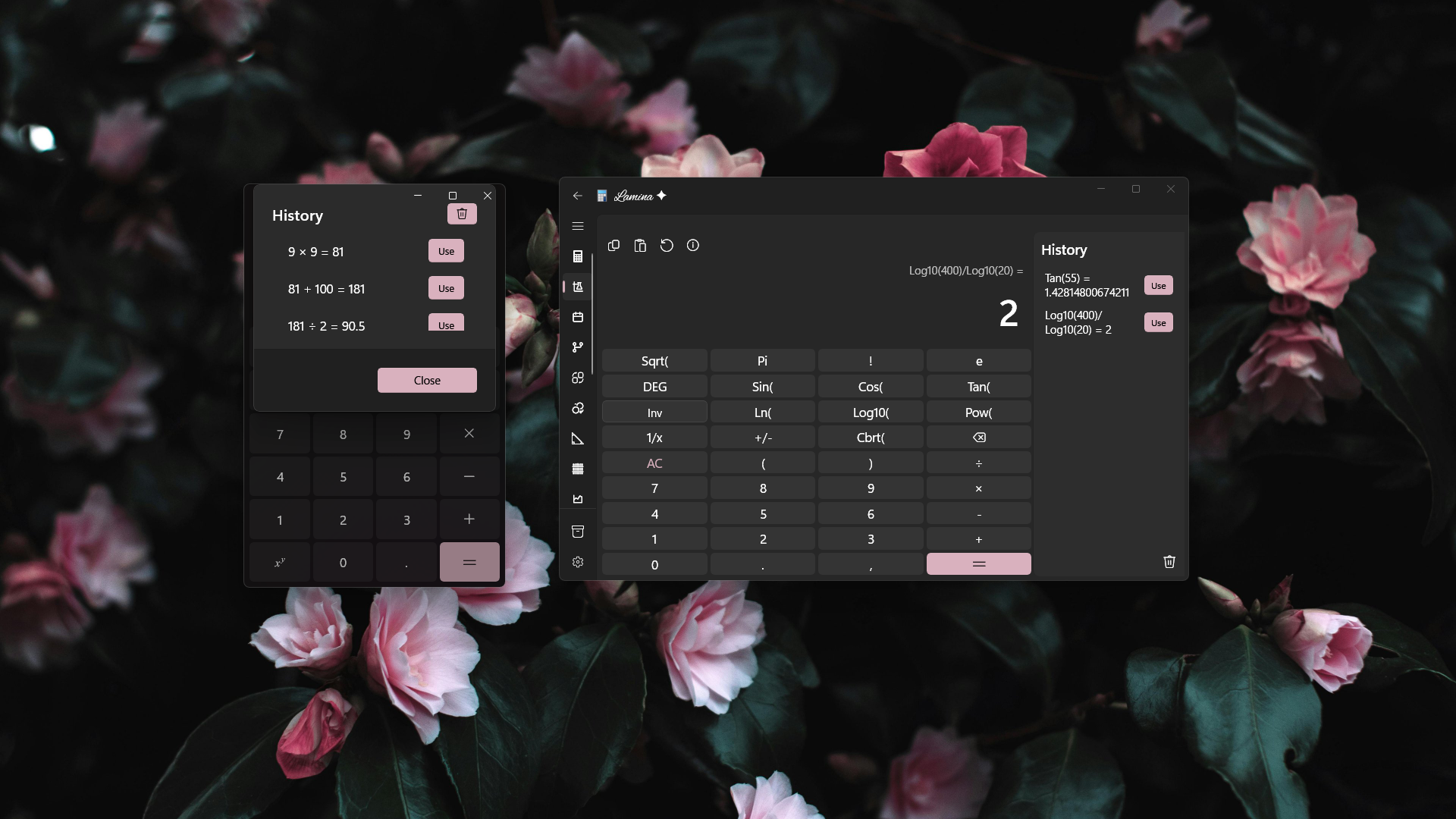Open the archive box sidebar icon
Viewport: 1456px width, 819px height.
click(578, 532)
